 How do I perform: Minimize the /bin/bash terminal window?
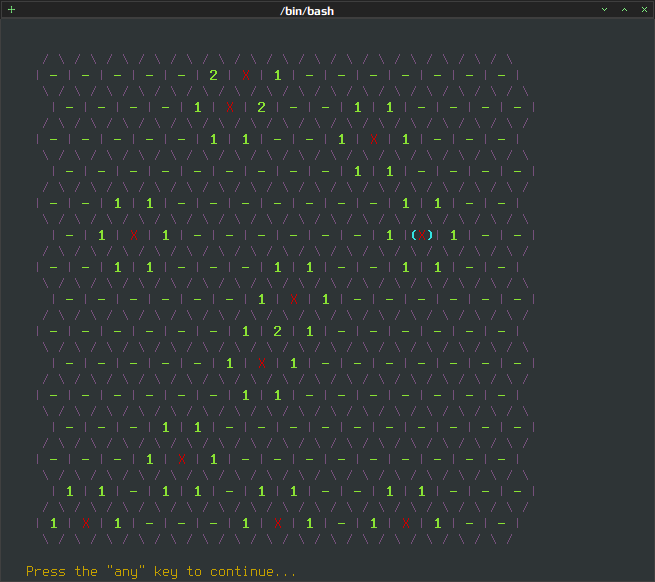coord(604,9)
